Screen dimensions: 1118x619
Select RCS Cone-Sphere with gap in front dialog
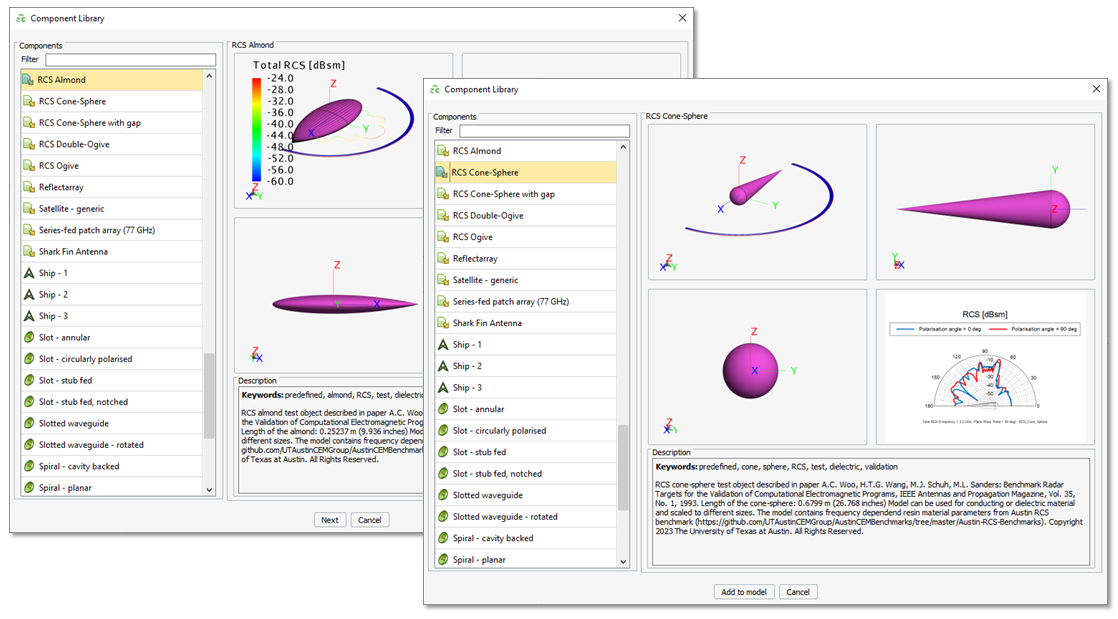pyautogui.click(x=503, y=194)
